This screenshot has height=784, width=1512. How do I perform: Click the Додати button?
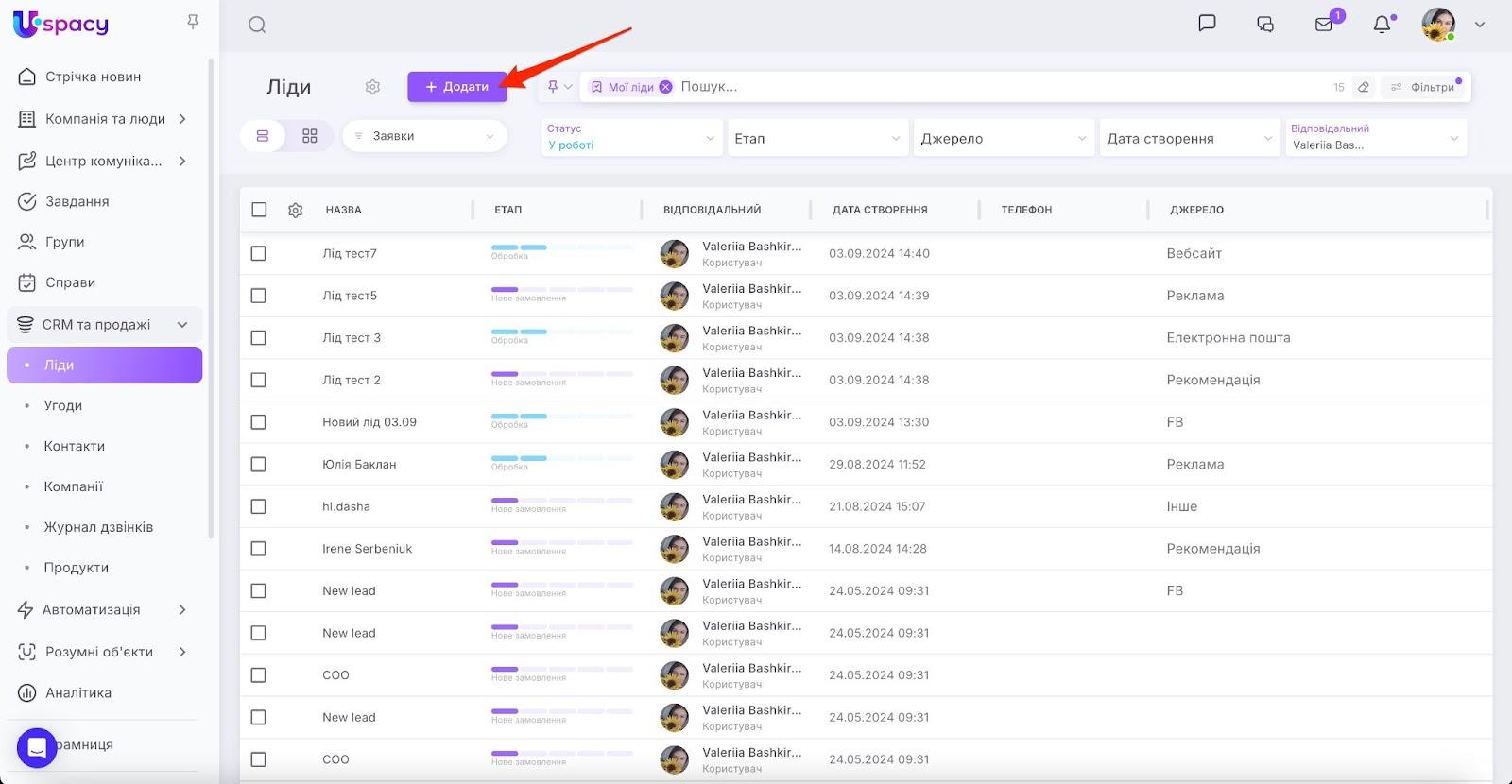point(457,87)
